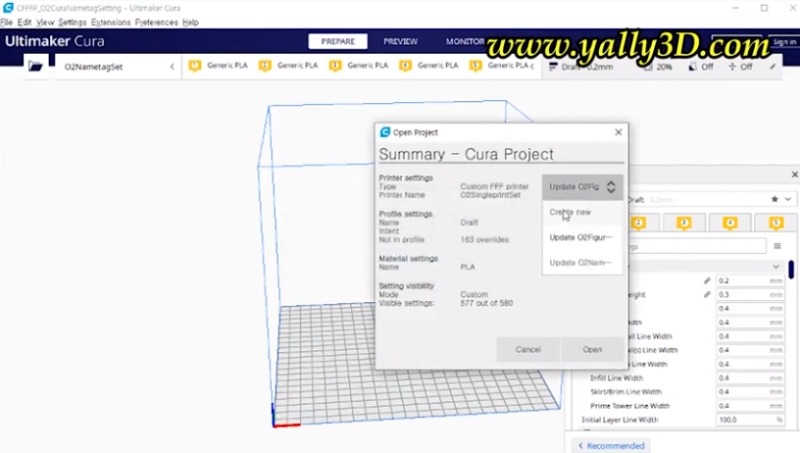Click the Sign in button

[784, 42]
